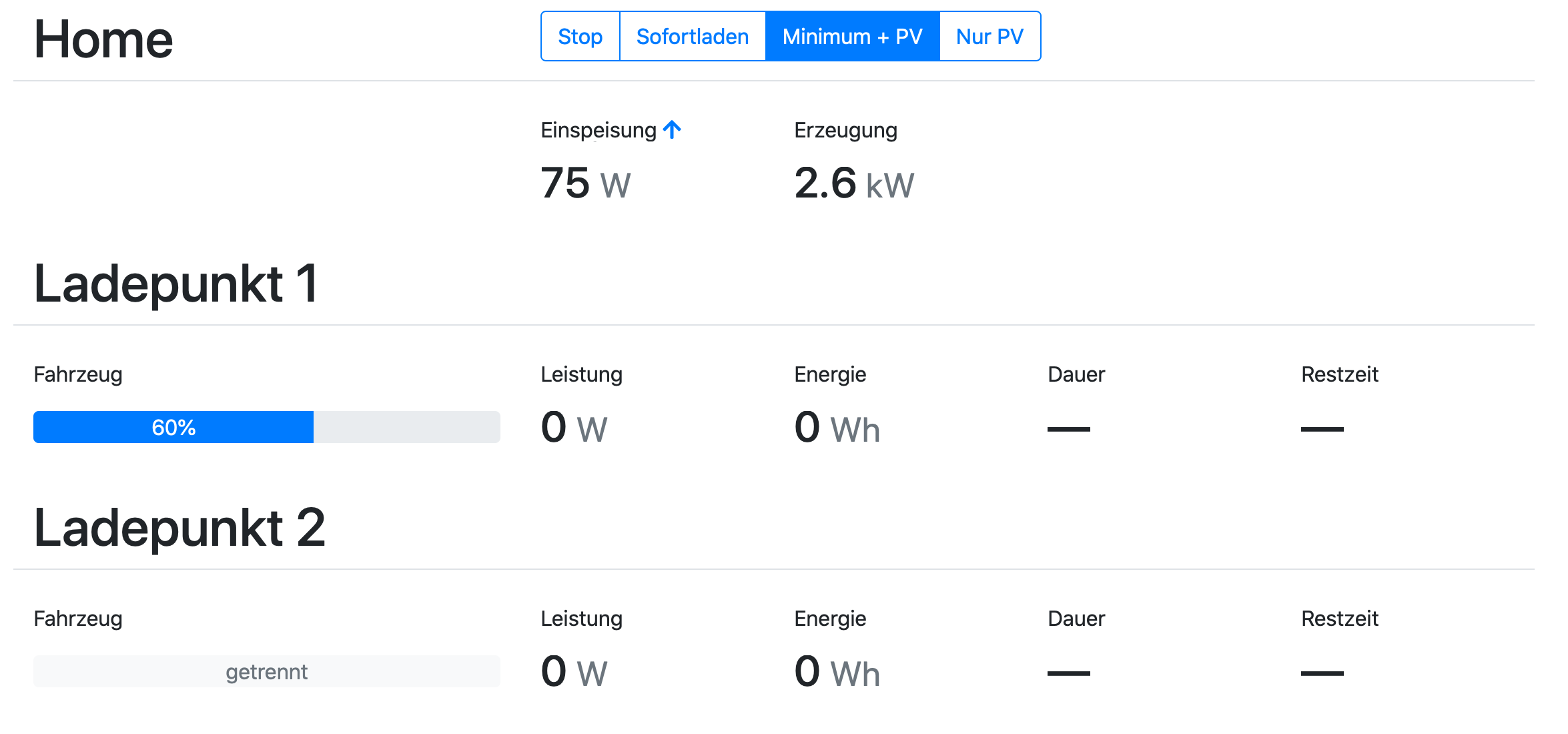
Task: Click the Leistung value of Ladepunkt 2
Action: (x=574, y=671)
